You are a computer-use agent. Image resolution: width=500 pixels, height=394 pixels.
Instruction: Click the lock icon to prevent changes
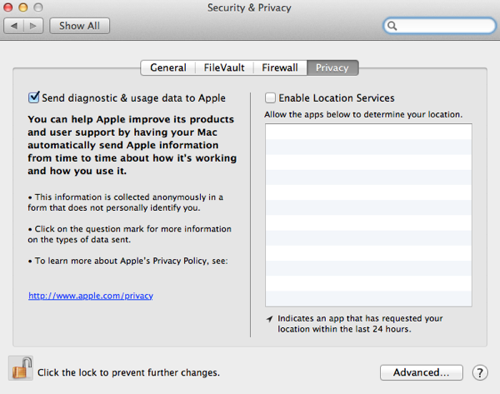click(x=21, y=368)
